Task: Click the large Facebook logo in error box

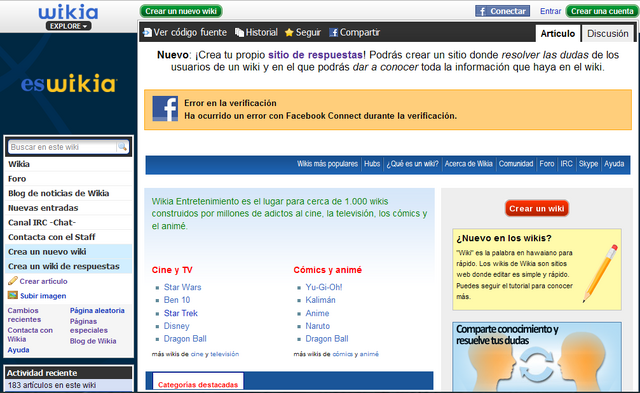Action: pyautogui.click(x=165, y=109)
